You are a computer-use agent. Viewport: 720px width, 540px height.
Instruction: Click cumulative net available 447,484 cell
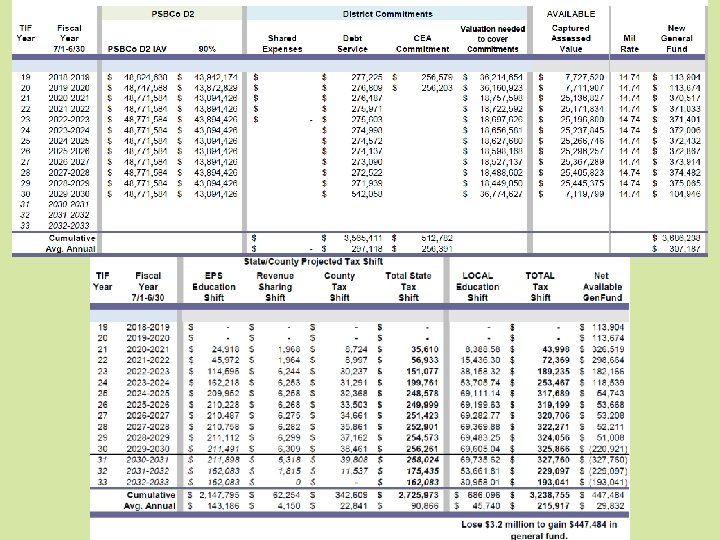[608, 495]
